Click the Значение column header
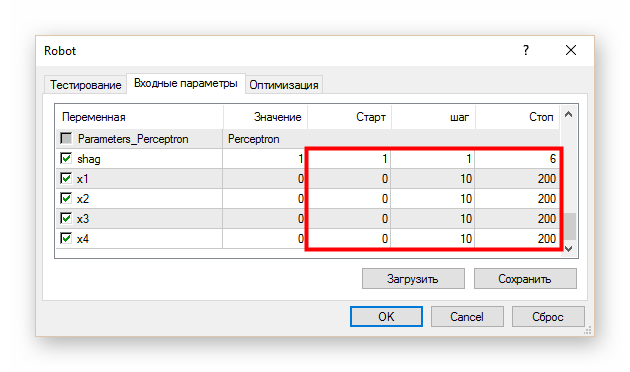630x372 pixels. point(265,117)
